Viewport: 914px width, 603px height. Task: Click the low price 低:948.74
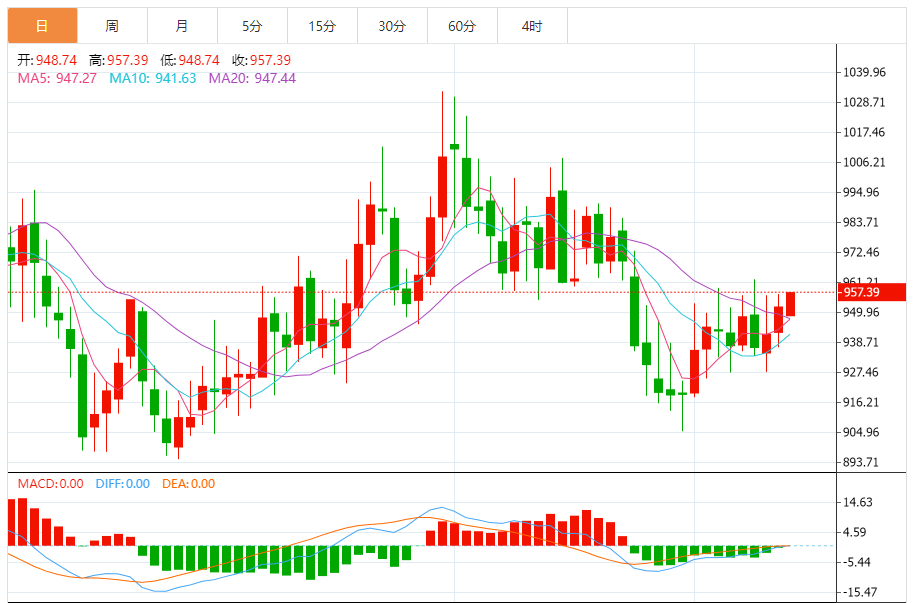coord(190,60)
